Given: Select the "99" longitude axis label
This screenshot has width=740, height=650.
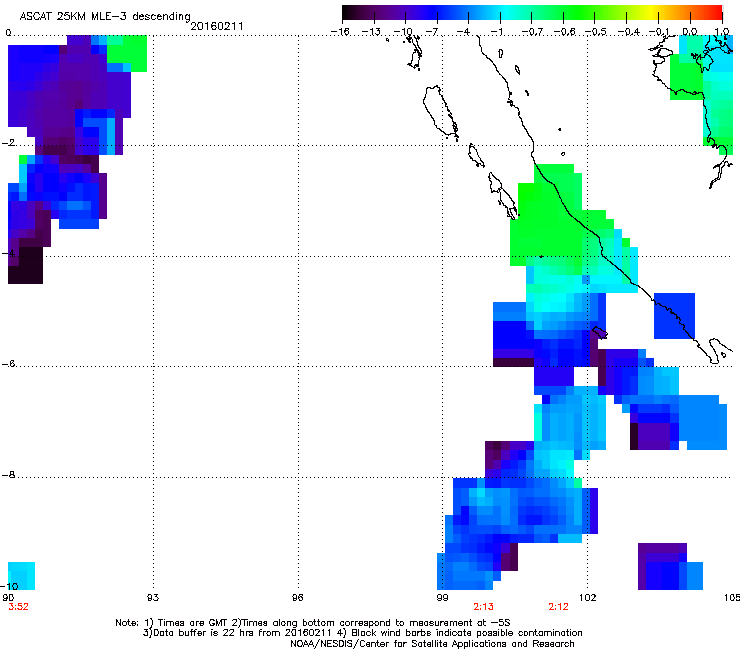Looking at the screenshot, I should point(442,598).
